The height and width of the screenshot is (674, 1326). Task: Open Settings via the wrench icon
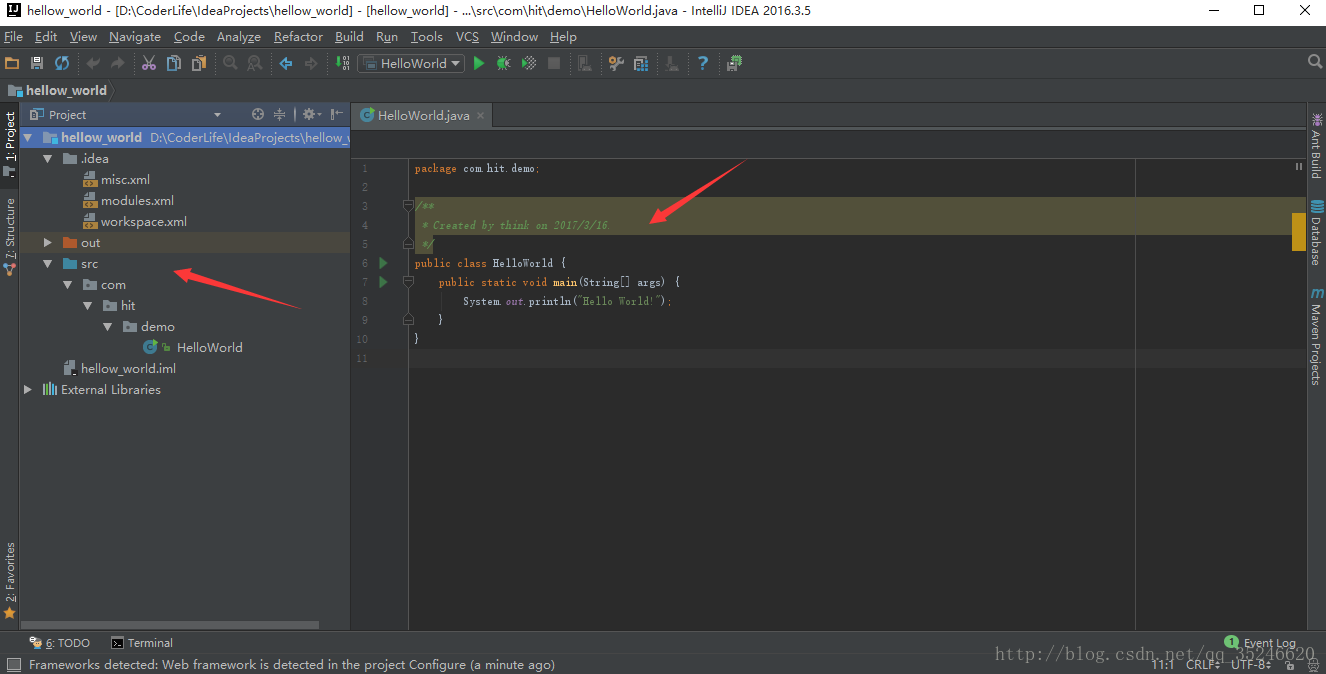616,63
